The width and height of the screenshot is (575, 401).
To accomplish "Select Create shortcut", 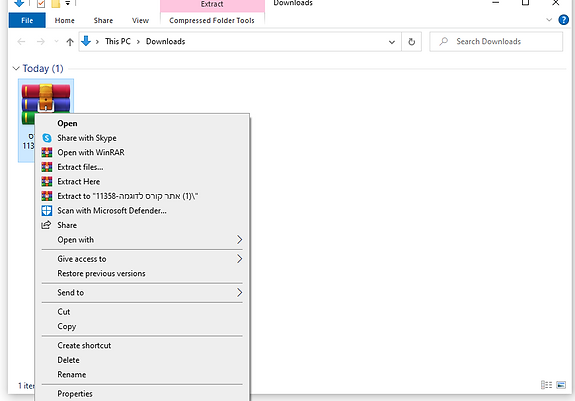I will tap(142, 345).
